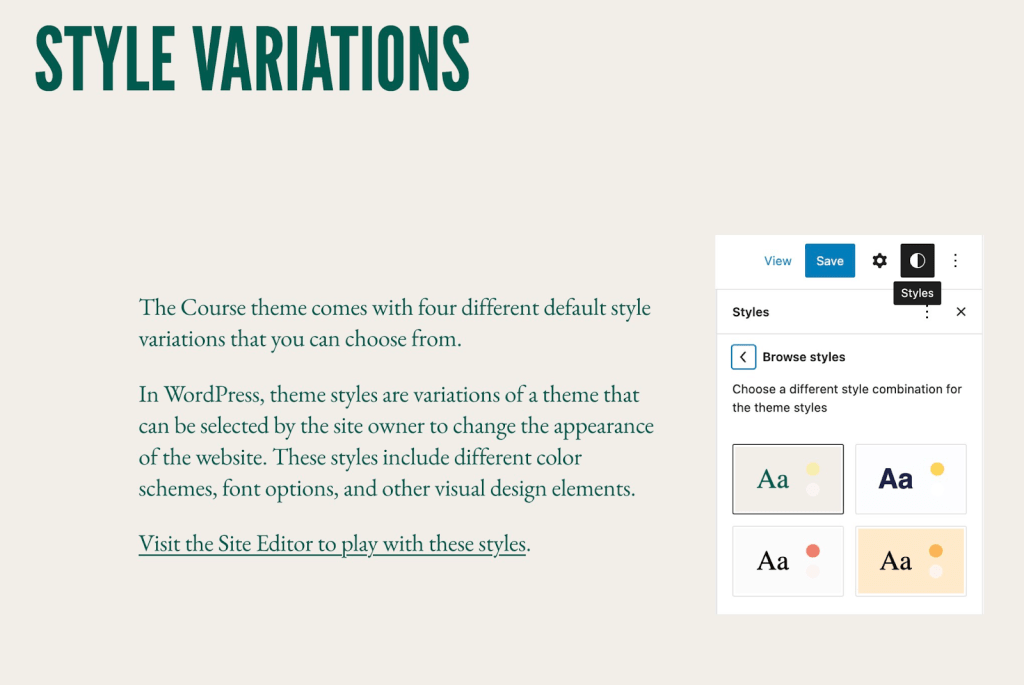Switch to the dark blue style variation
Viewport: 1024px width, 685px height.
tap(910, 478)
